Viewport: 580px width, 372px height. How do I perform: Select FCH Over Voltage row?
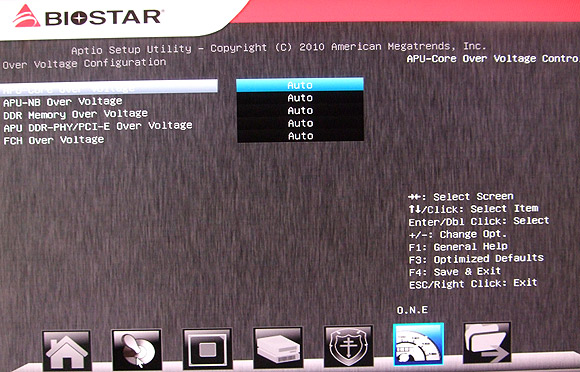(x=54, y=140)
